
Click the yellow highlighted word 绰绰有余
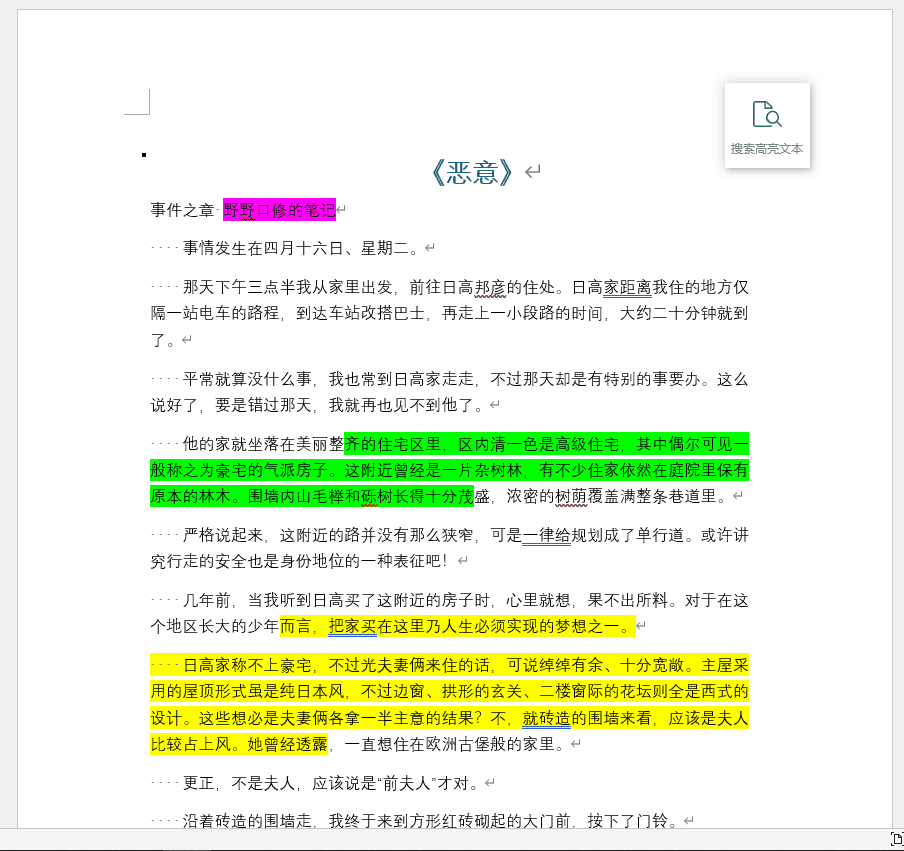[x=571, y=665]
